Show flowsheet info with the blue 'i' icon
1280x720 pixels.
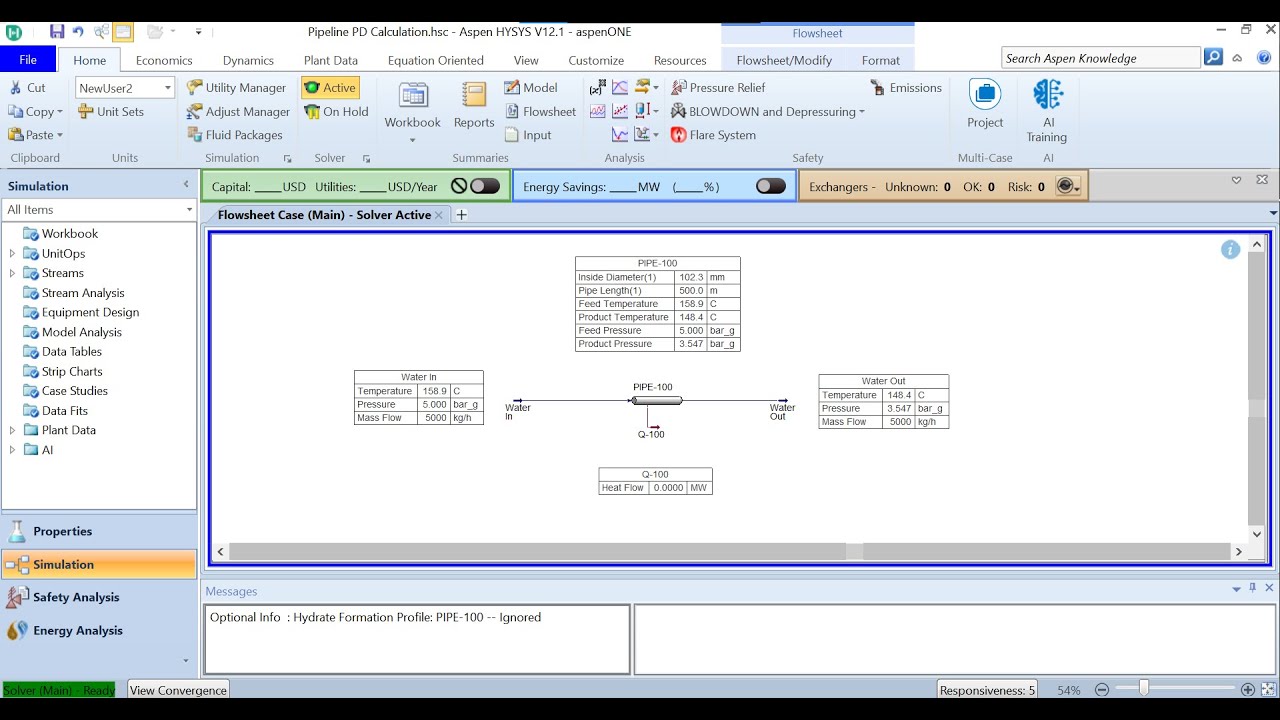[1230, 250]
